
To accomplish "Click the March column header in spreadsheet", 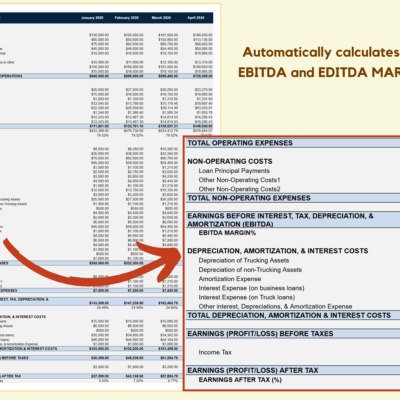I will click(x=161, y=18).
